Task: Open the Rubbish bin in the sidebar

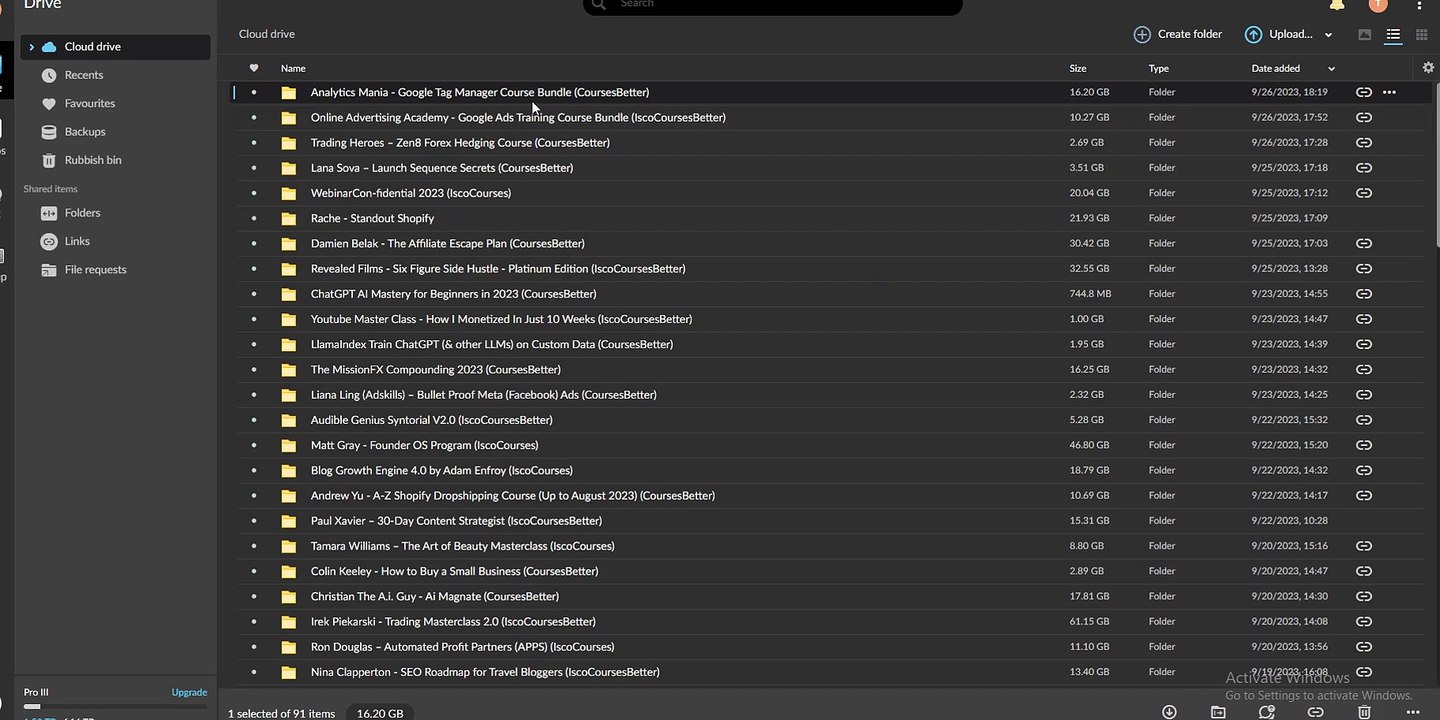Action: tap(93, 160)
